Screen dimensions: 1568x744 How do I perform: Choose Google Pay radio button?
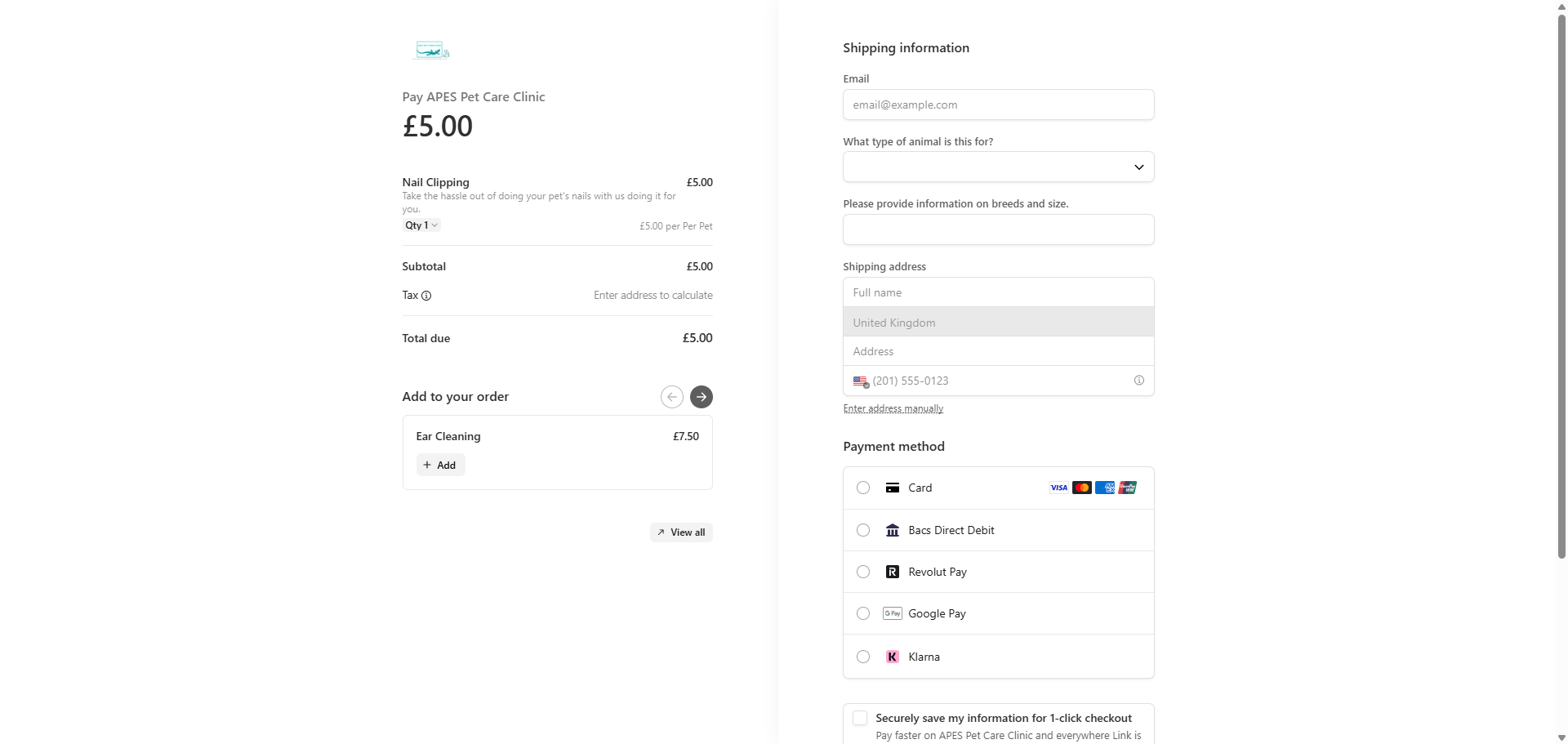[863, 613]
